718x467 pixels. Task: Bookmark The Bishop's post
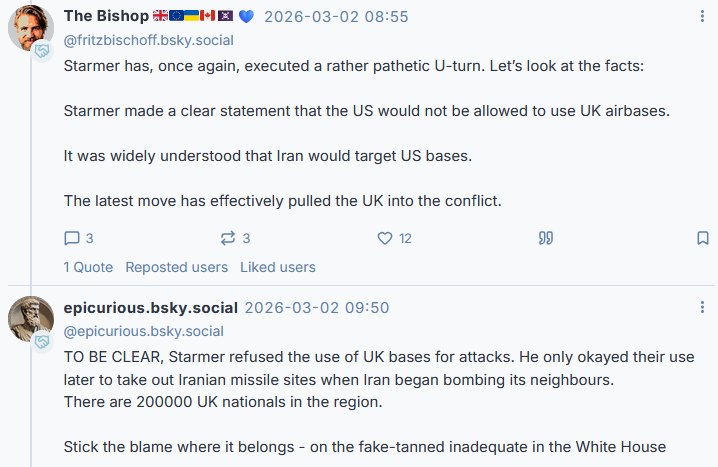pyautogui.click(x=702, y=238)
